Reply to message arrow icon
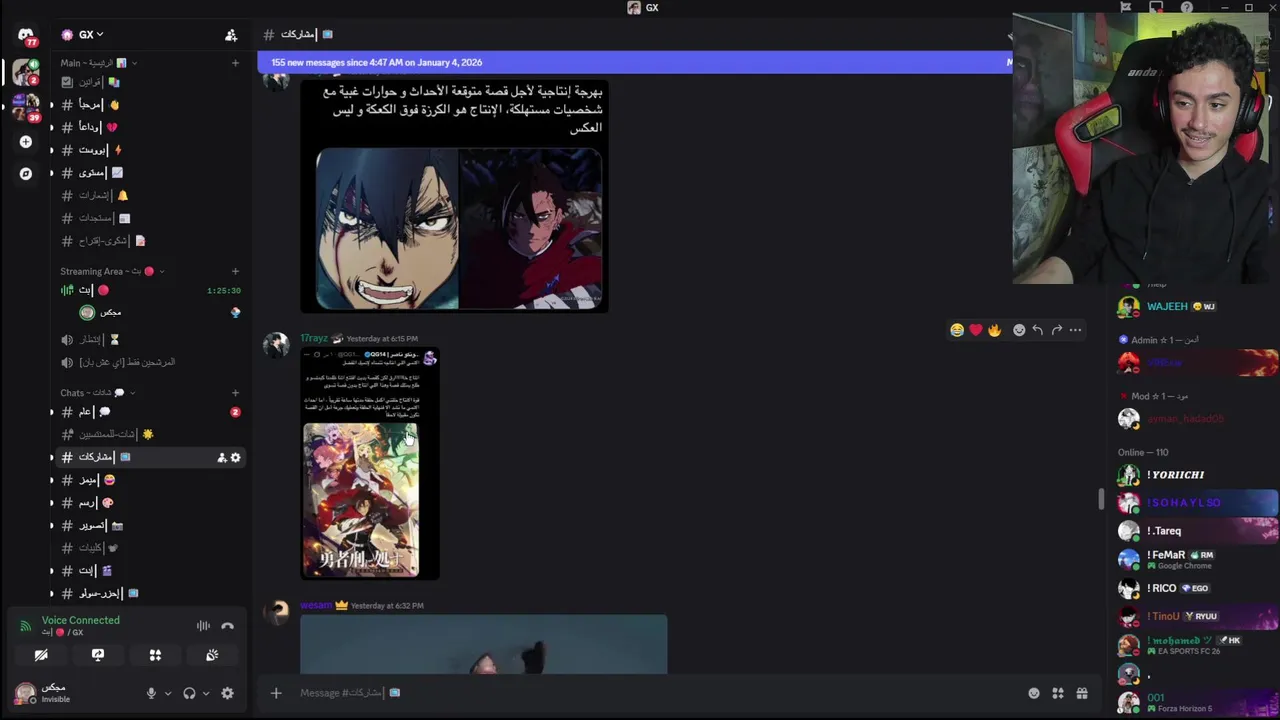The image size is (1280, 720). tap(1038, 330)
